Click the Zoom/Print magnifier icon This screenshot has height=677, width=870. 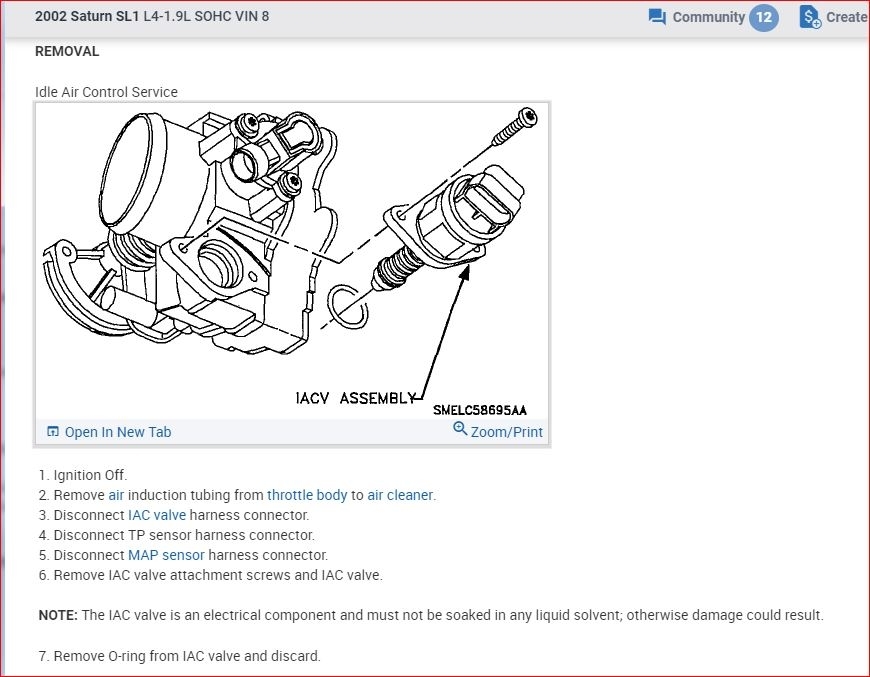pos(460,428)
